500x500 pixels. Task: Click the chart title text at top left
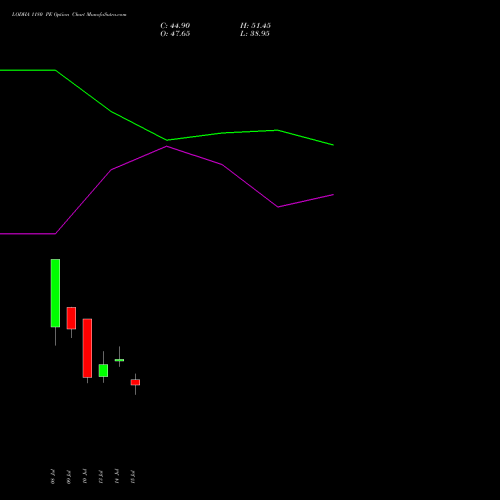[69, 15]
